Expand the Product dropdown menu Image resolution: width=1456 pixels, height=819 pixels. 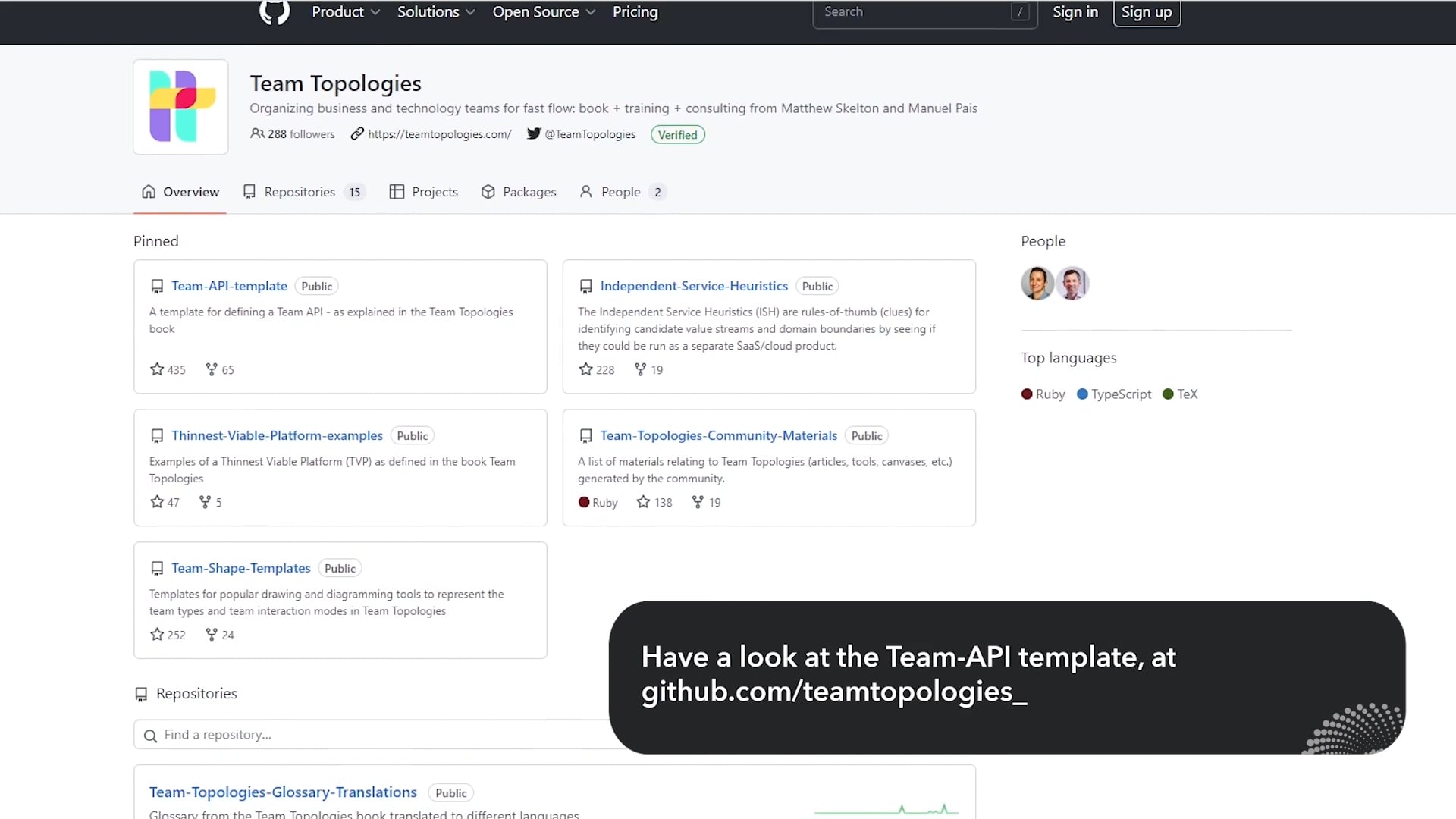coord(346,12)
